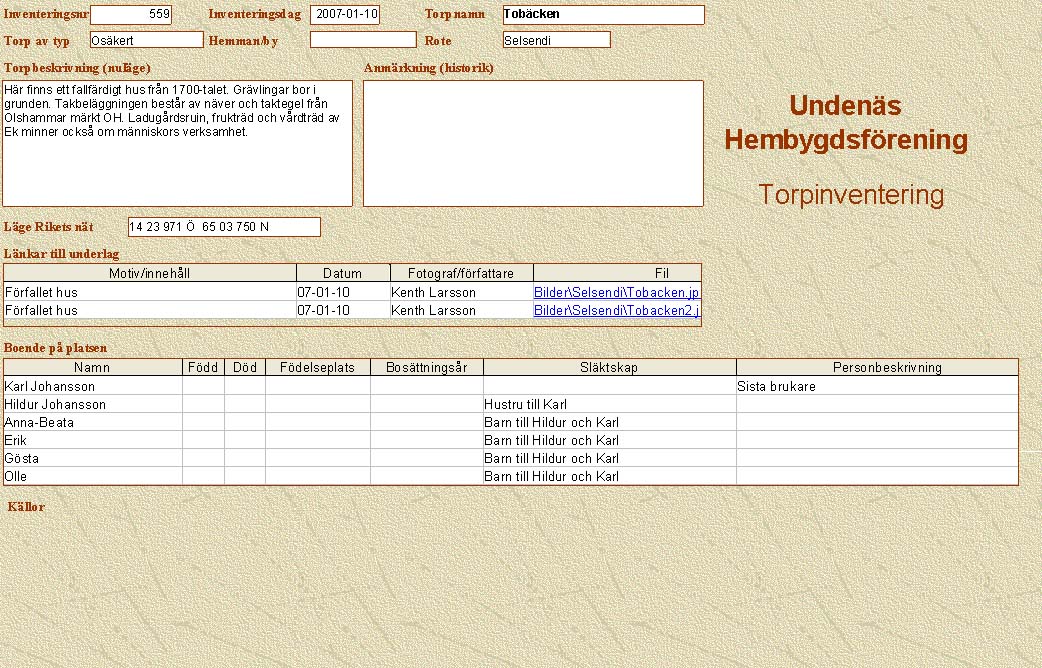Click the Släktskap column header
Viewport: 1042px width, 668px height.
[609, 368]
